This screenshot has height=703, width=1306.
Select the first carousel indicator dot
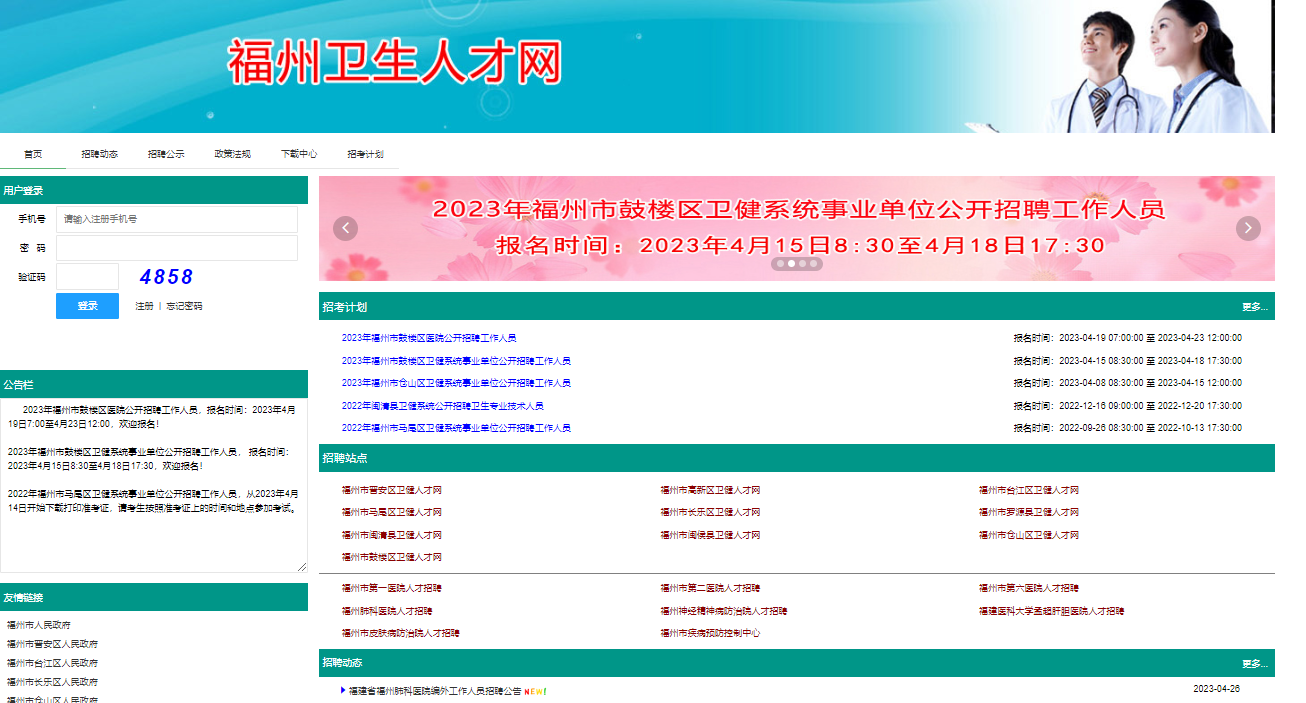(779, 264)
